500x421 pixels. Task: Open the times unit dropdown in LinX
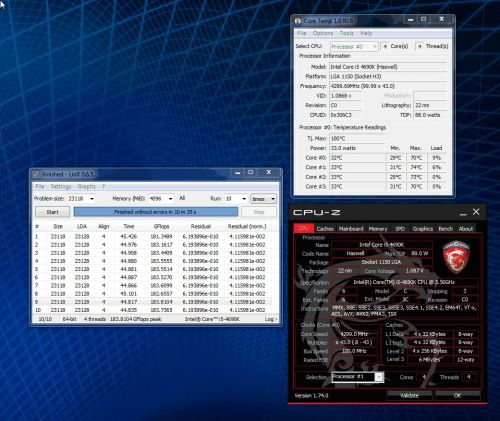(263, 199)
